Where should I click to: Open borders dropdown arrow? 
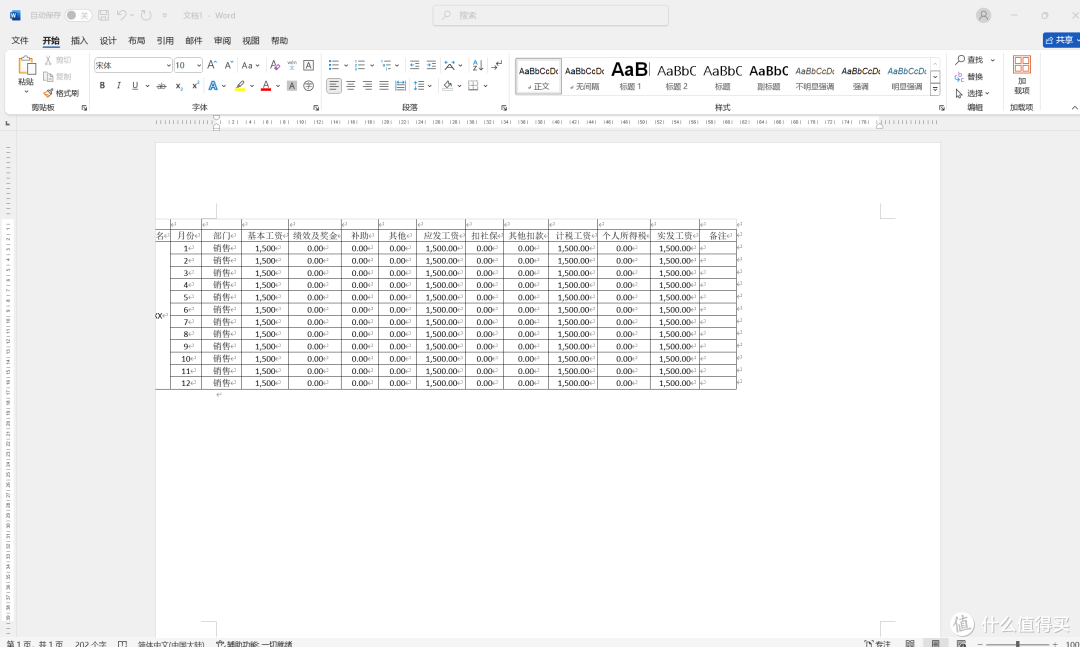coord(486,86)
